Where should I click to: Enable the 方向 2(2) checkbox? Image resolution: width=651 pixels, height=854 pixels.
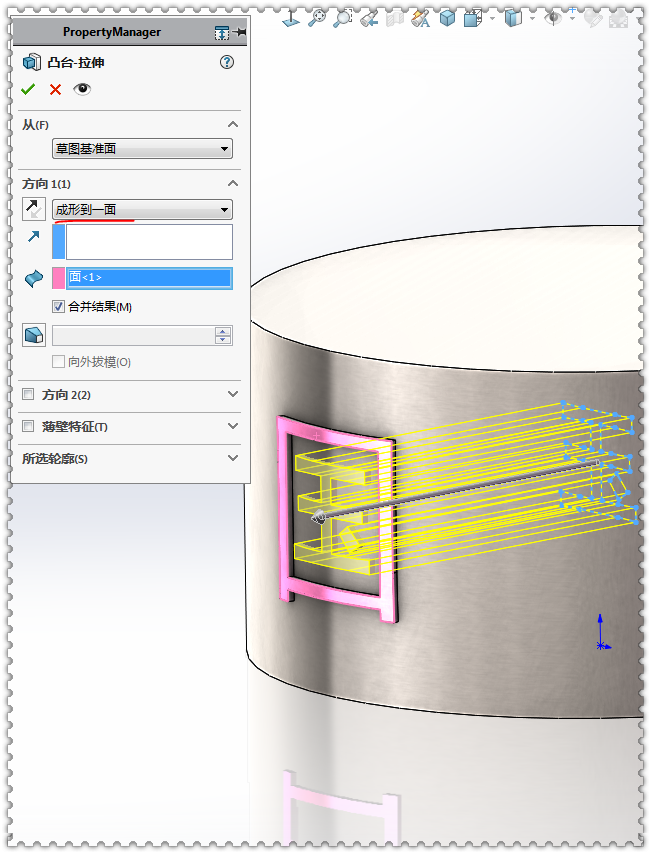point(28,394)
